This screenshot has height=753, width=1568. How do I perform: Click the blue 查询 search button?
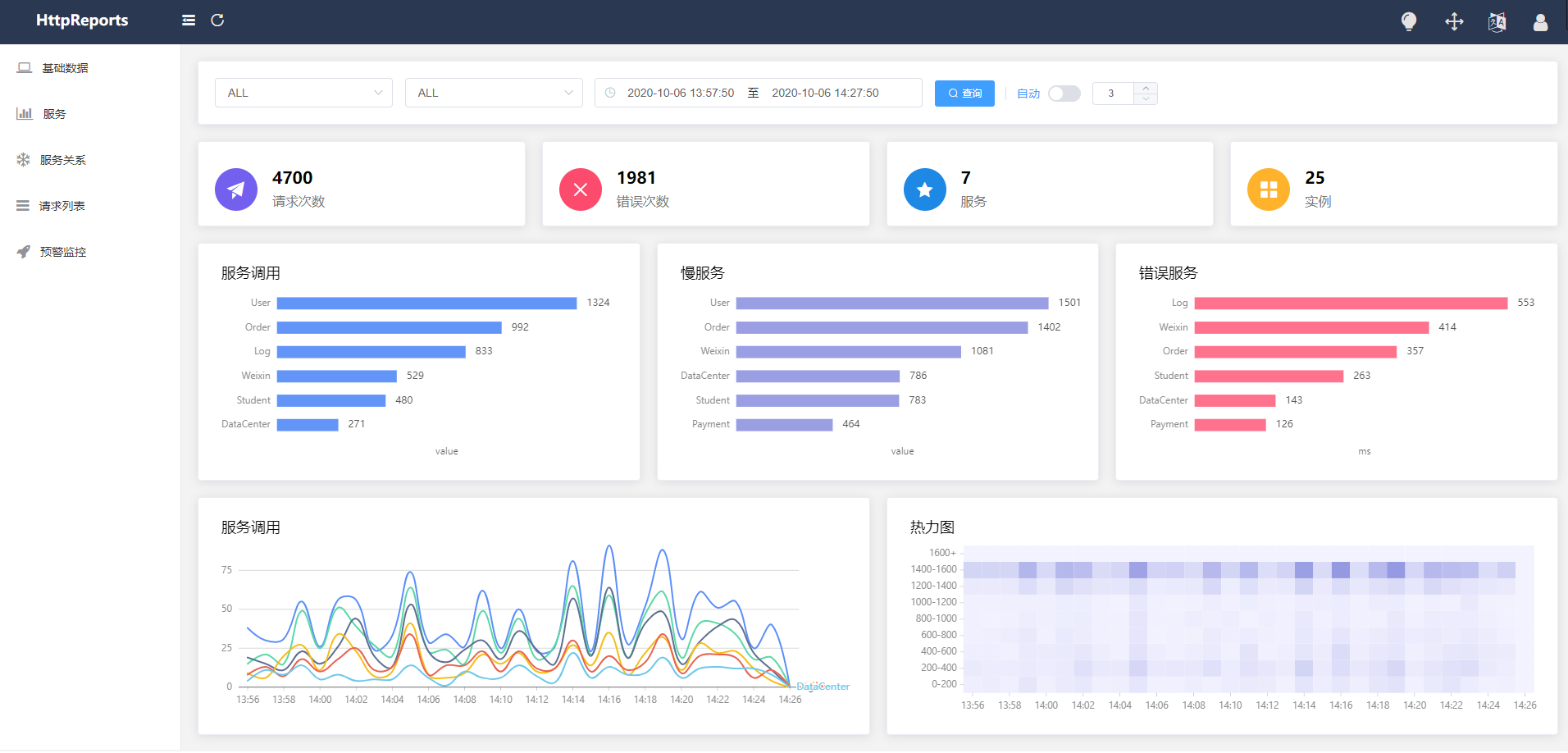pos(964,93)
